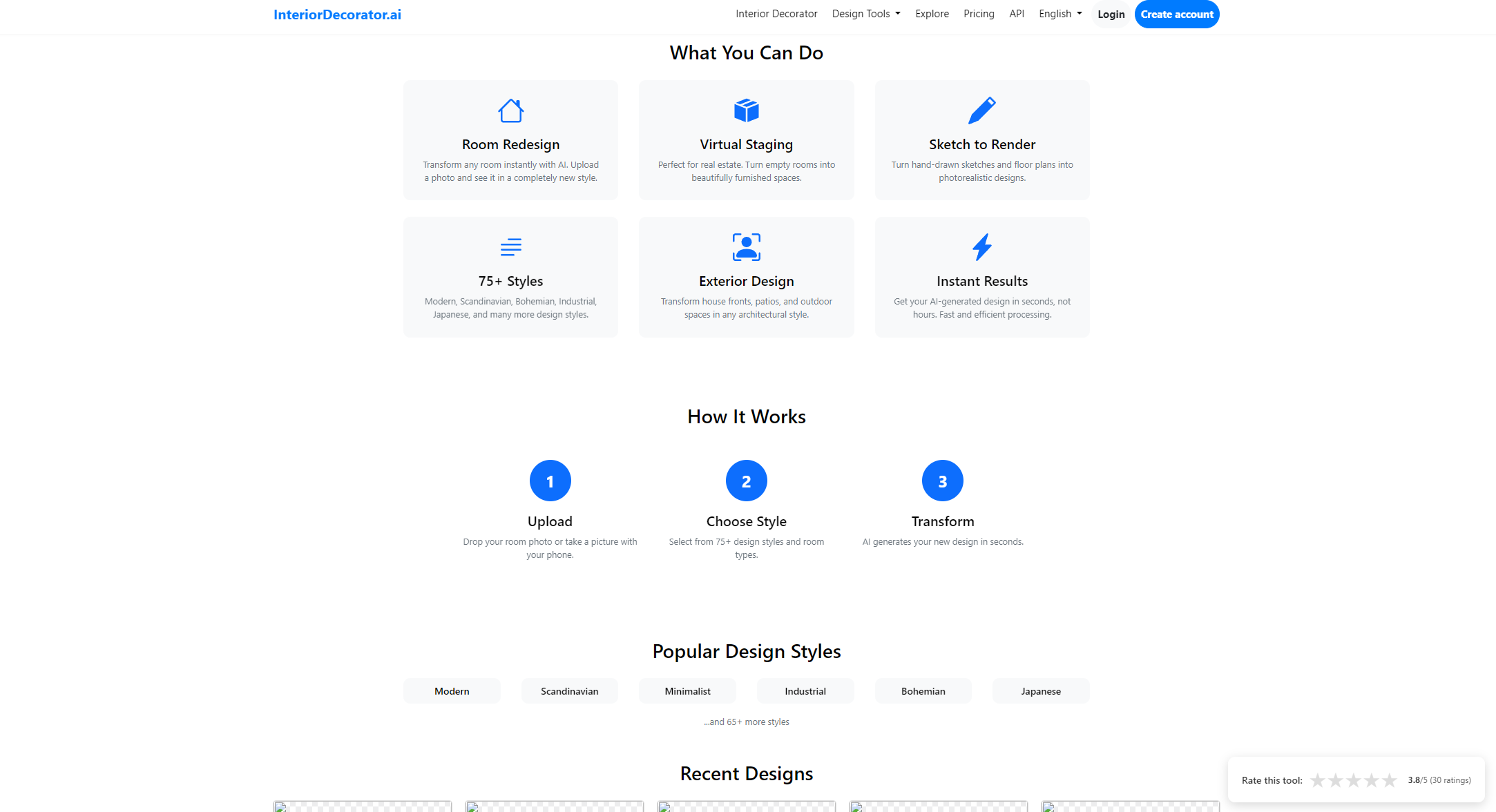Select the Modern style chip
This screenshot has height=812, width=1496.
pos(452,691)
